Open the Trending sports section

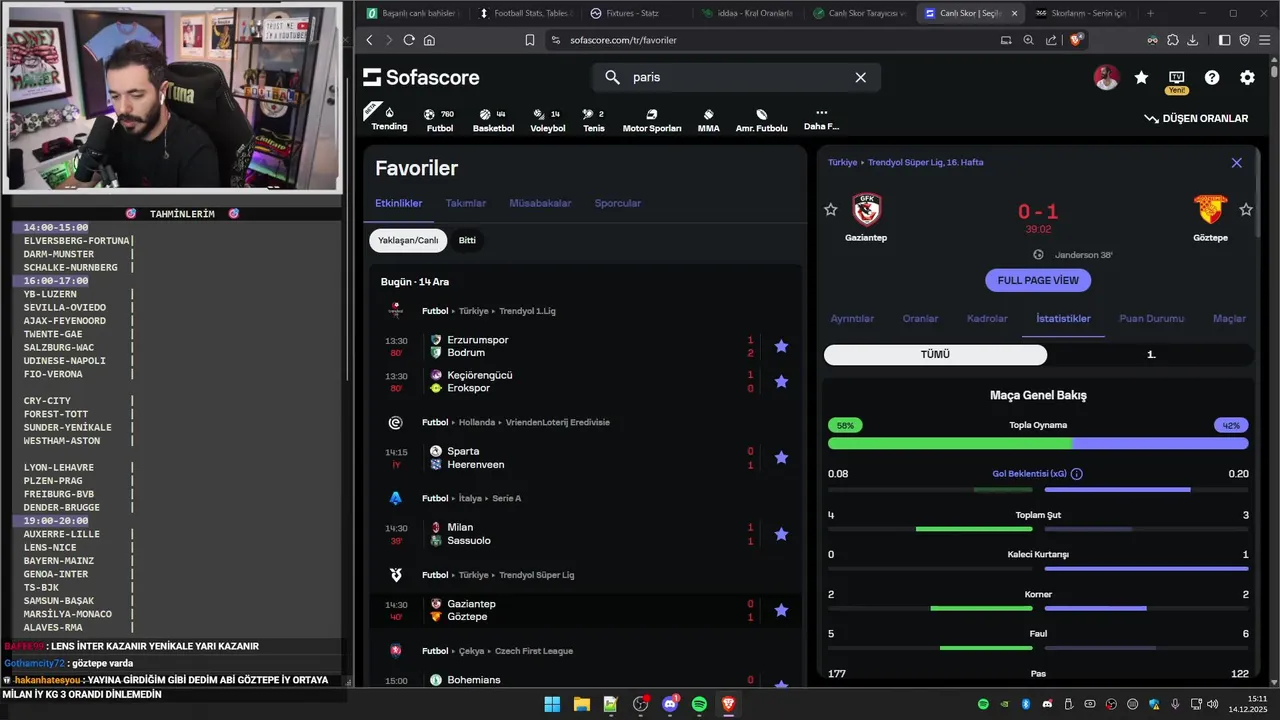(389, 119)
